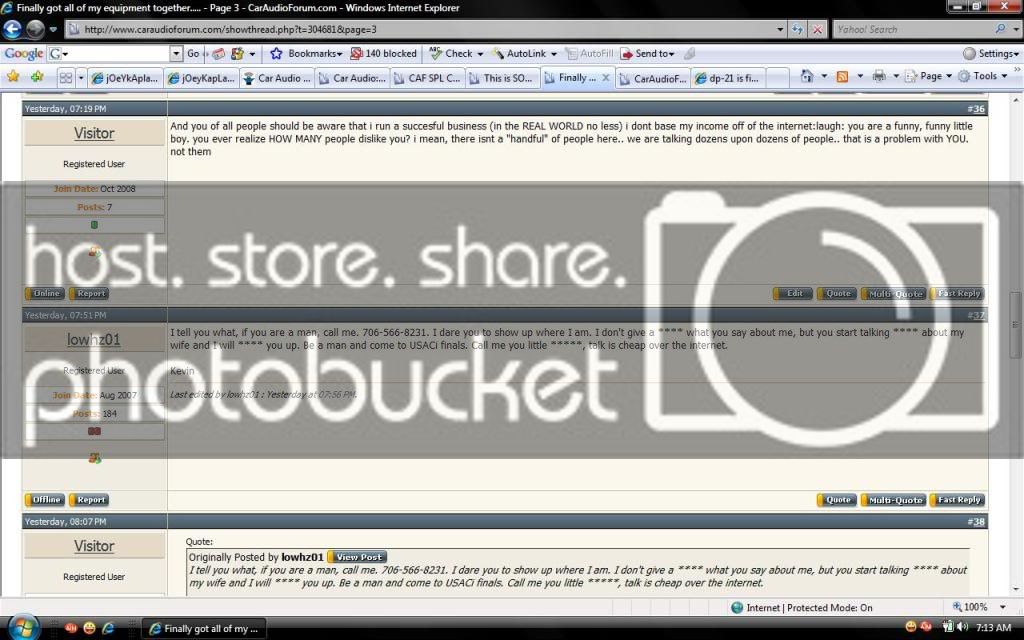The width and height of the screenshot is (1024, 640).
Task: Click Fast Reply on lowhz01's post
Action: click(957, 500)
